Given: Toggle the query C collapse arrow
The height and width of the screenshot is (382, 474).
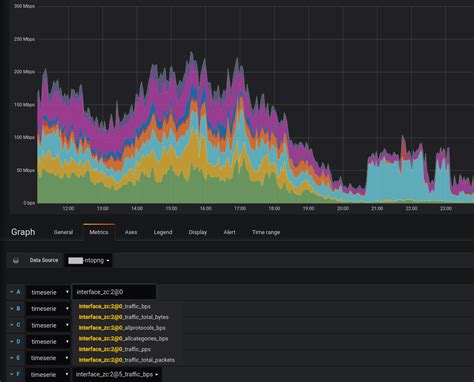Looking at the screenshot, I should (12, 325).
